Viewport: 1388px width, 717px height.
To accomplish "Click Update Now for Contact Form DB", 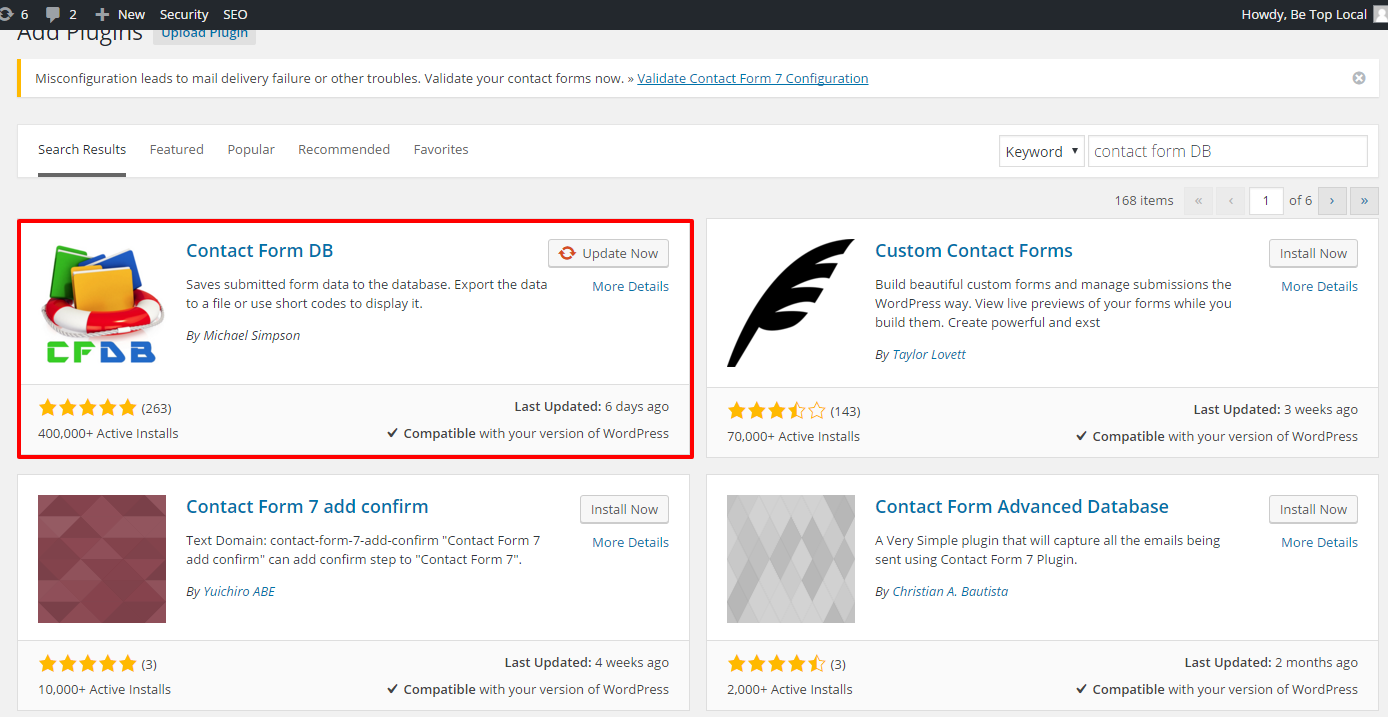I will tap(608, 253).
